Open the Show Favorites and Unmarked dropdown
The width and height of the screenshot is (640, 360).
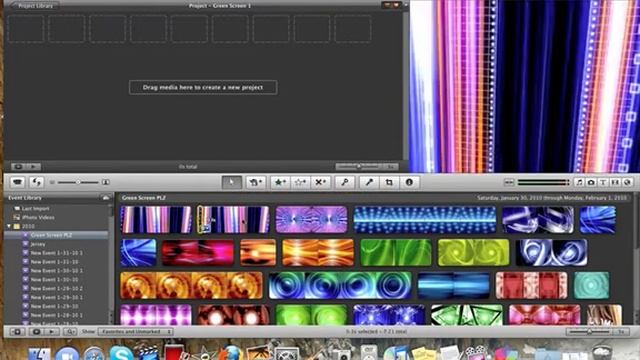136,332
